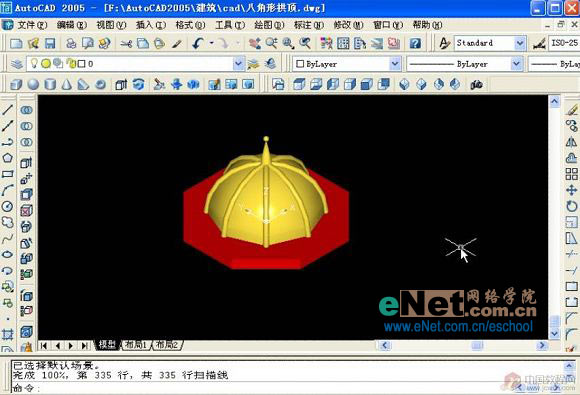Click the Camera view icon
The width and height of the screenshot is (580, 395).
[476, 85]
